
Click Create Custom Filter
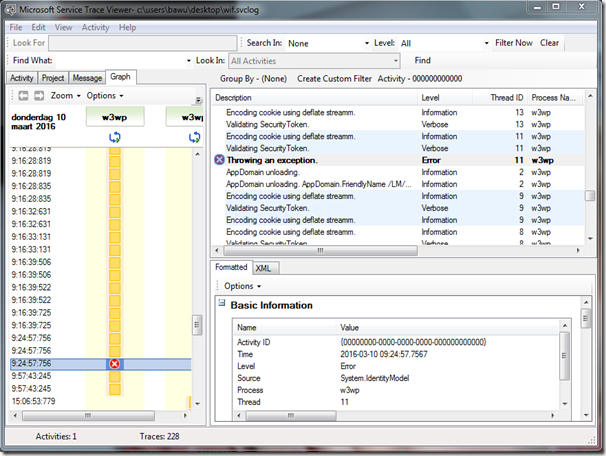coord(334,79)
